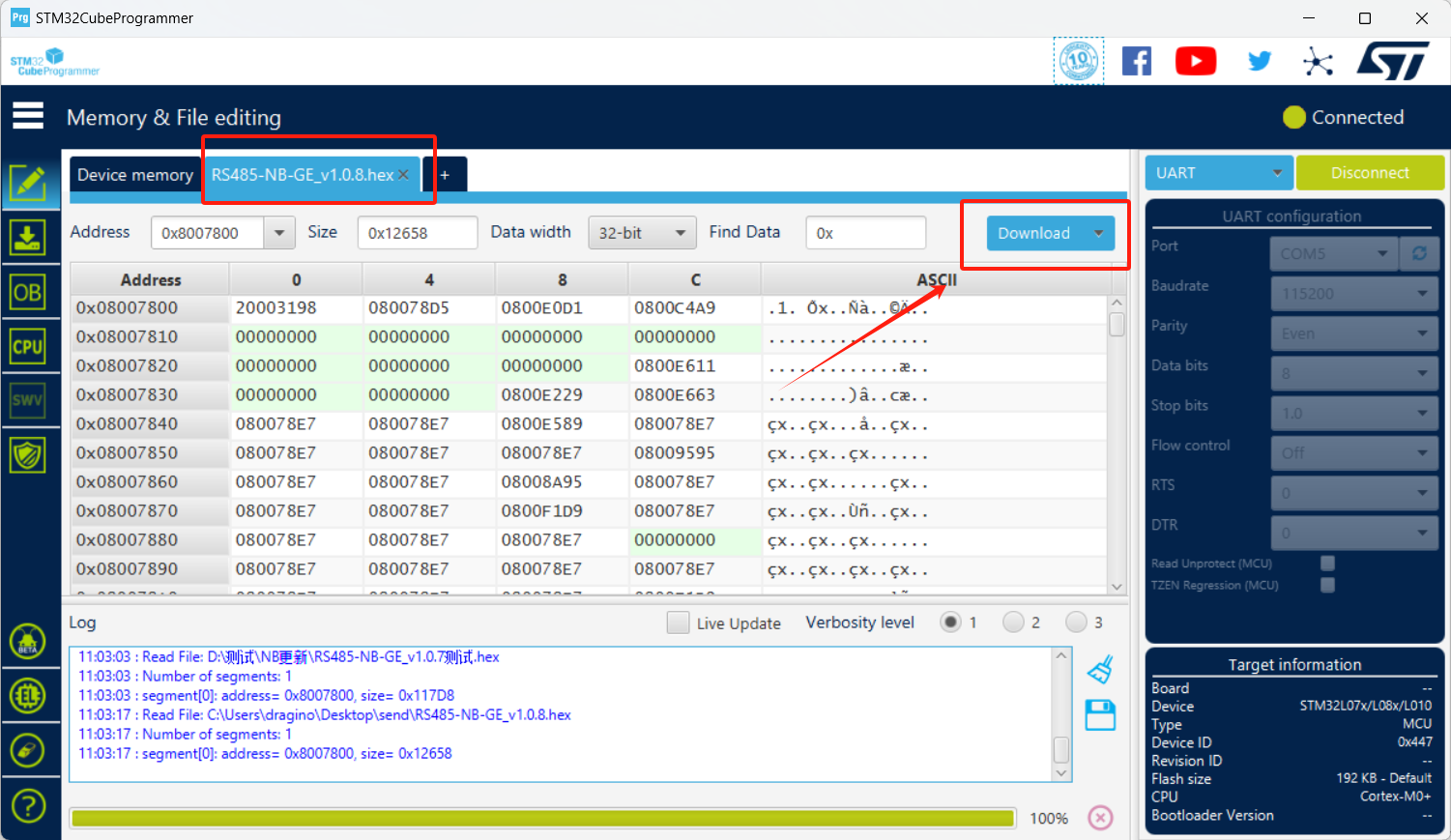Open Erasing & Programming download icon
Viewport: 1451px width, 840px height.
[28, 237]
